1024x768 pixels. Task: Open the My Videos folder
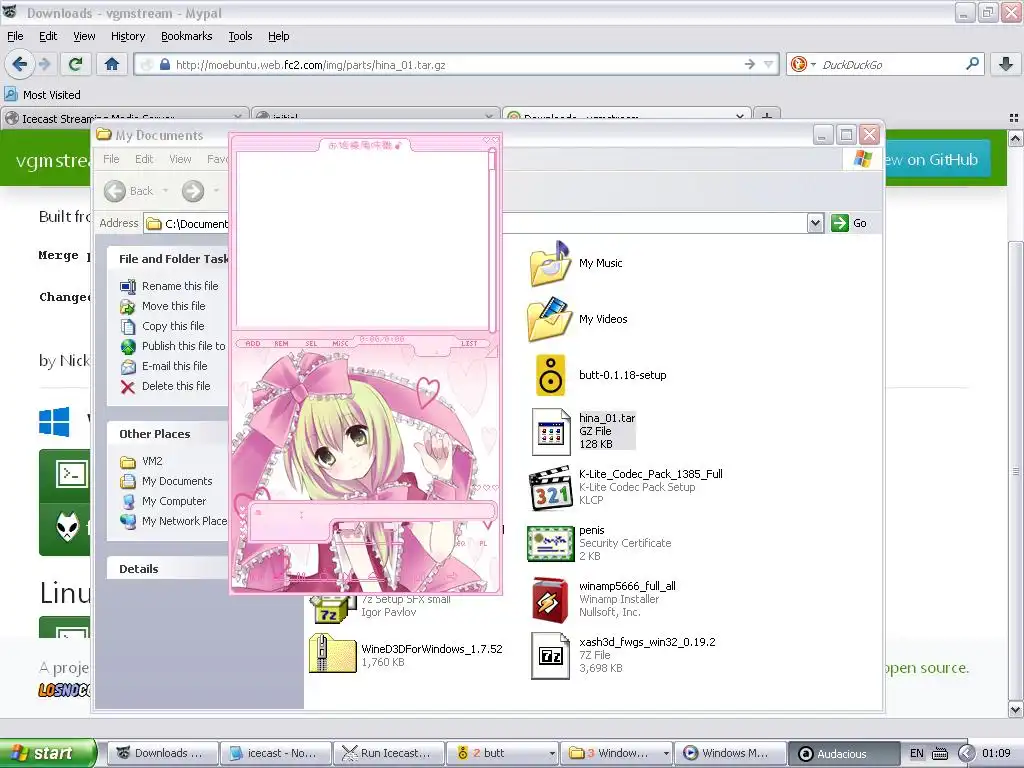pos(549,319)
